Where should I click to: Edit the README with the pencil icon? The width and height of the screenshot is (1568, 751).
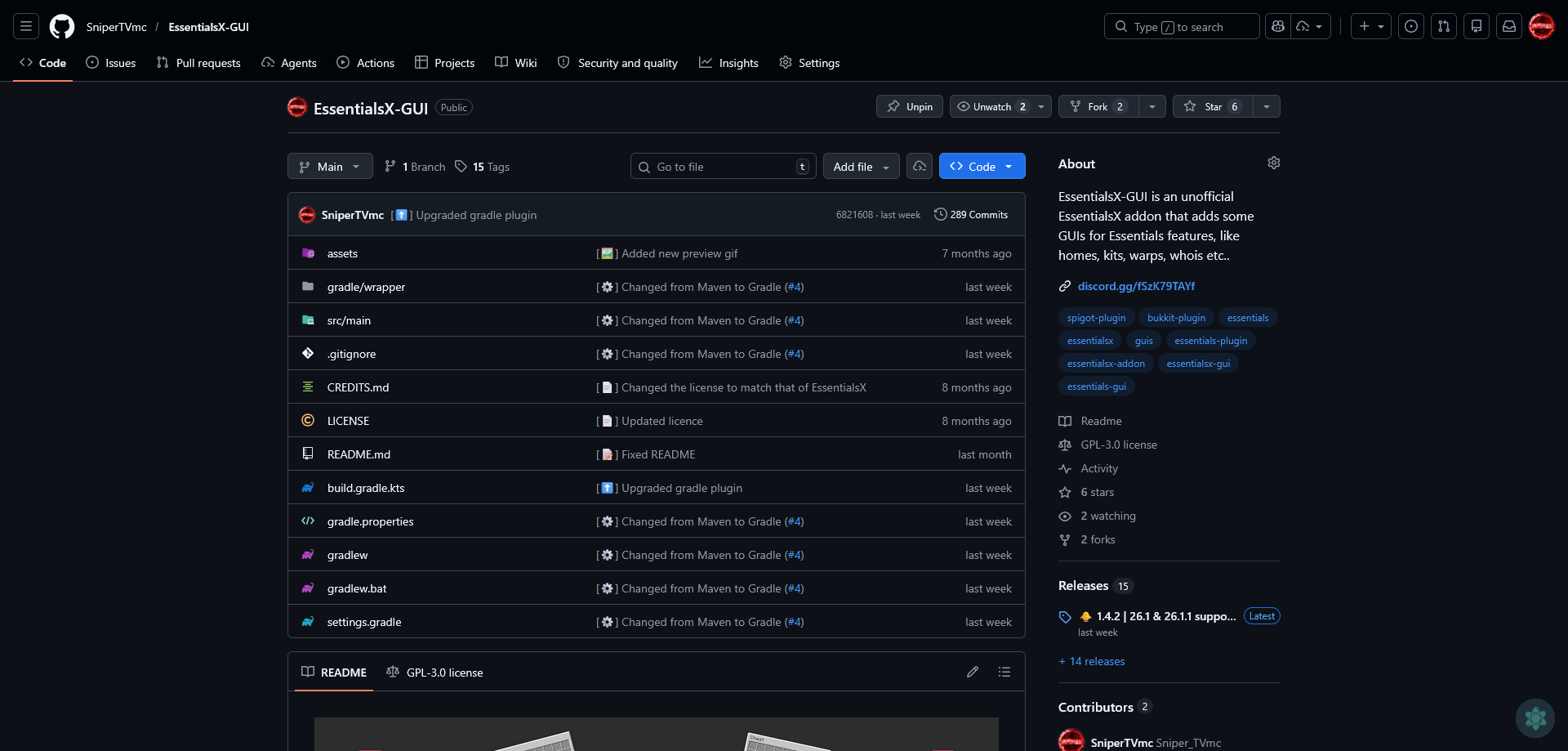(973, 672)
